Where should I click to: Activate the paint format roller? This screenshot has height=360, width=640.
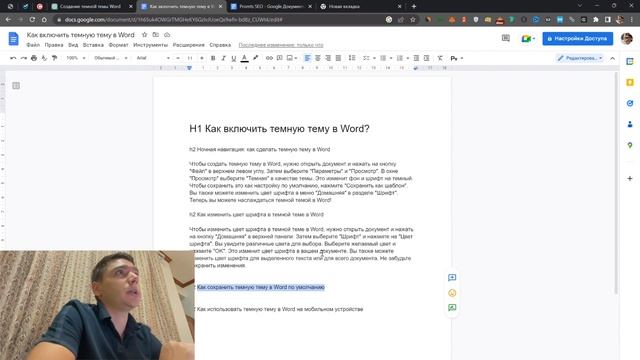coord(54,58)
